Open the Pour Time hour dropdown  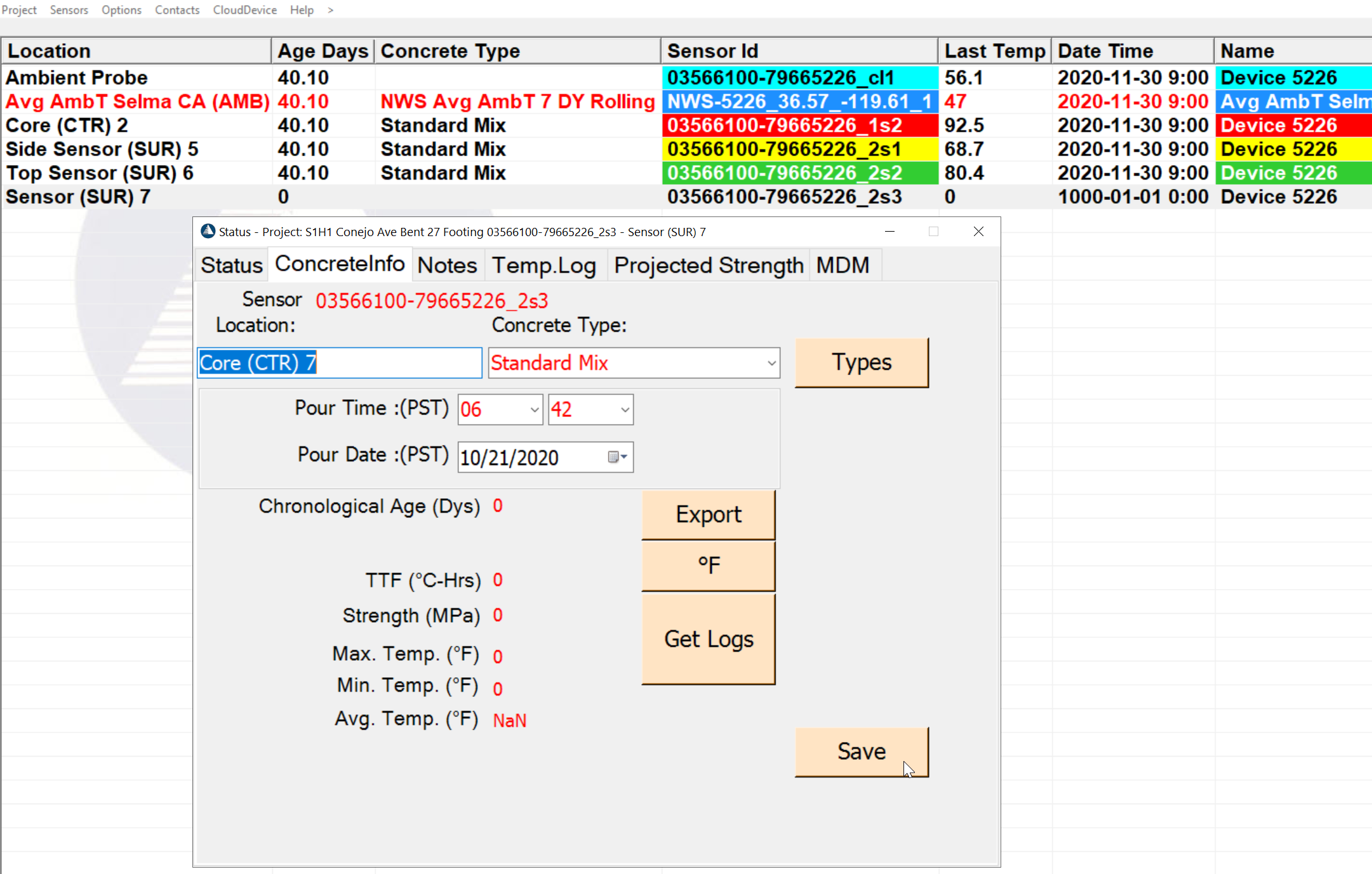[x=534, y=409]
